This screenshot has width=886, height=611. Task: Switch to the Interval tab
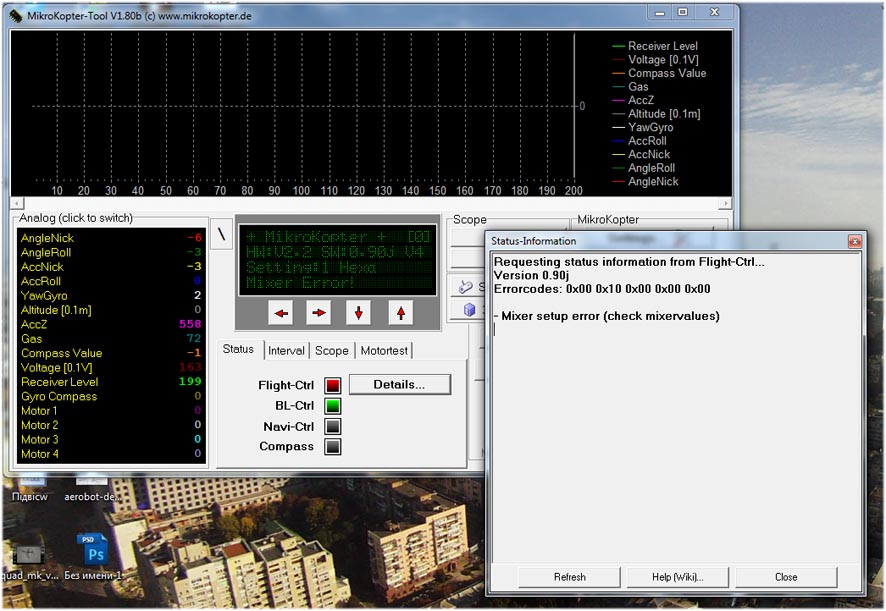pyautogui.click(x=286, y=351)
